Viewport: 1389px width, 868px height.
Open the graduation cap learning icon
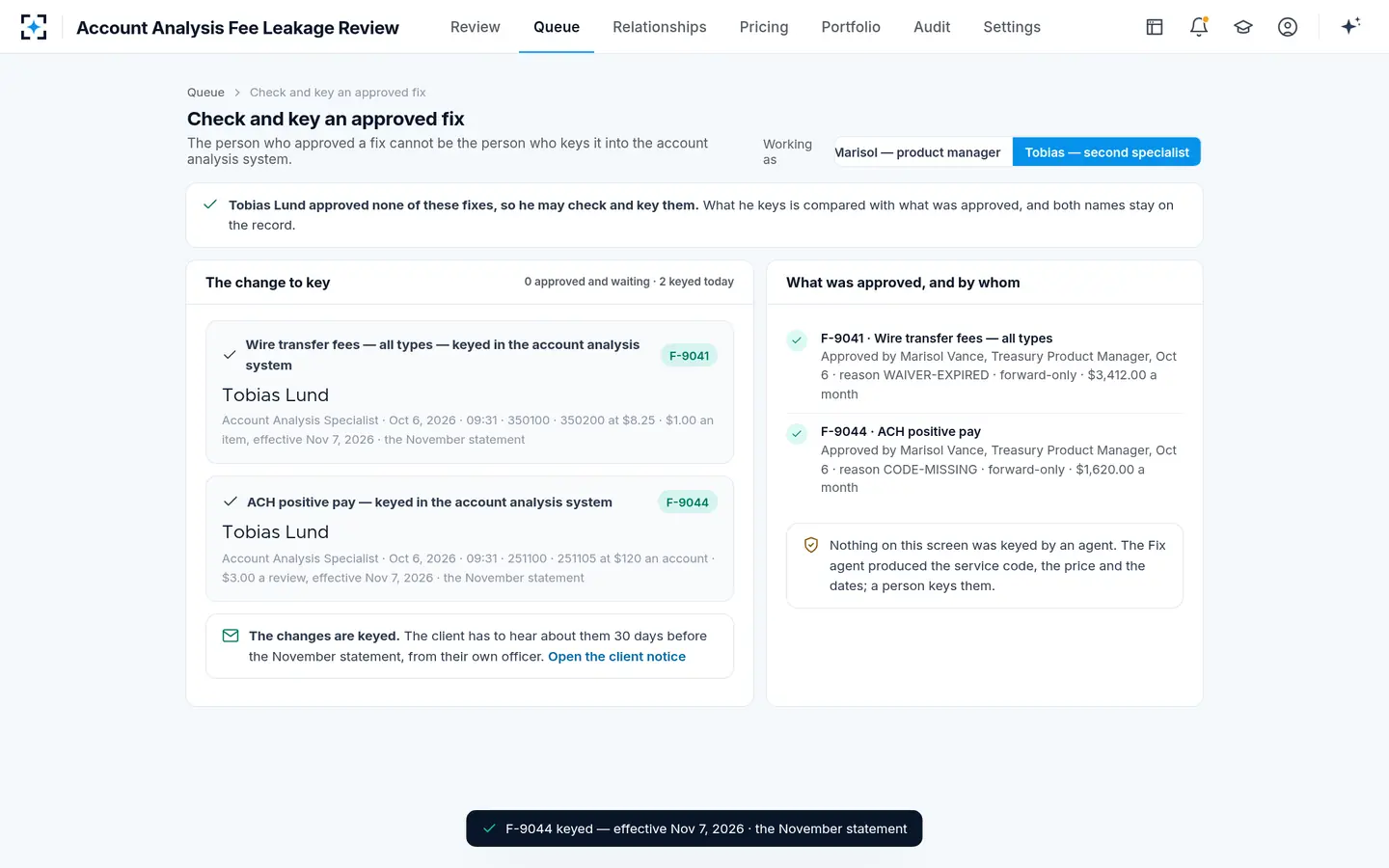point(1243,27)
